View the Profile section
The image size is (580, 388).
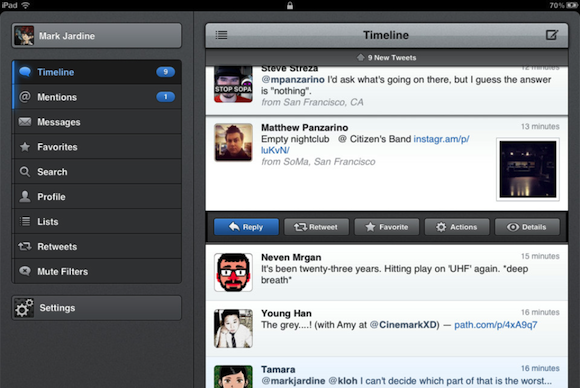click(x=97, y=197)
